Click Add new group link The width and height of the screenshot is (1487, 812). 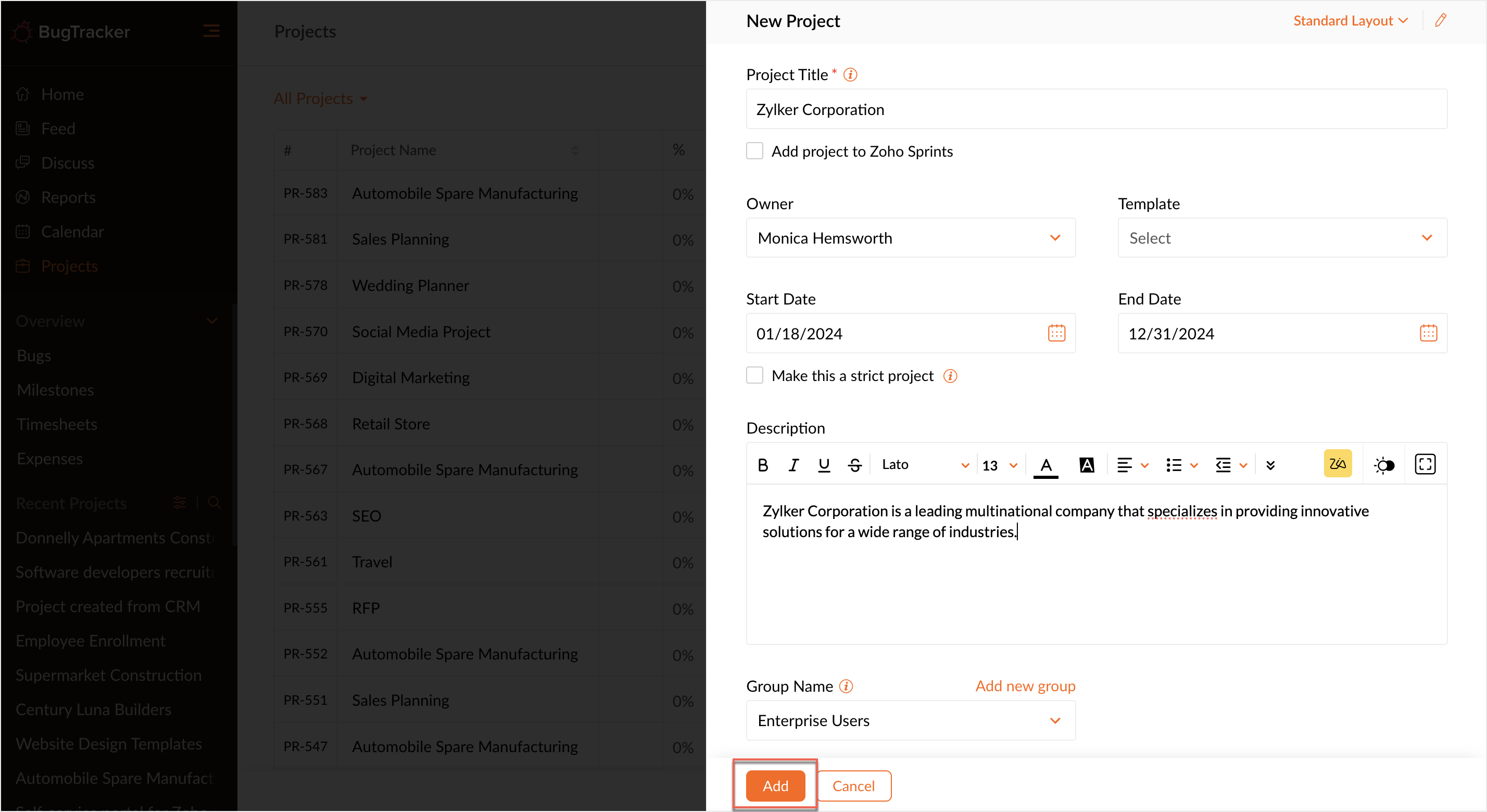1025,686
